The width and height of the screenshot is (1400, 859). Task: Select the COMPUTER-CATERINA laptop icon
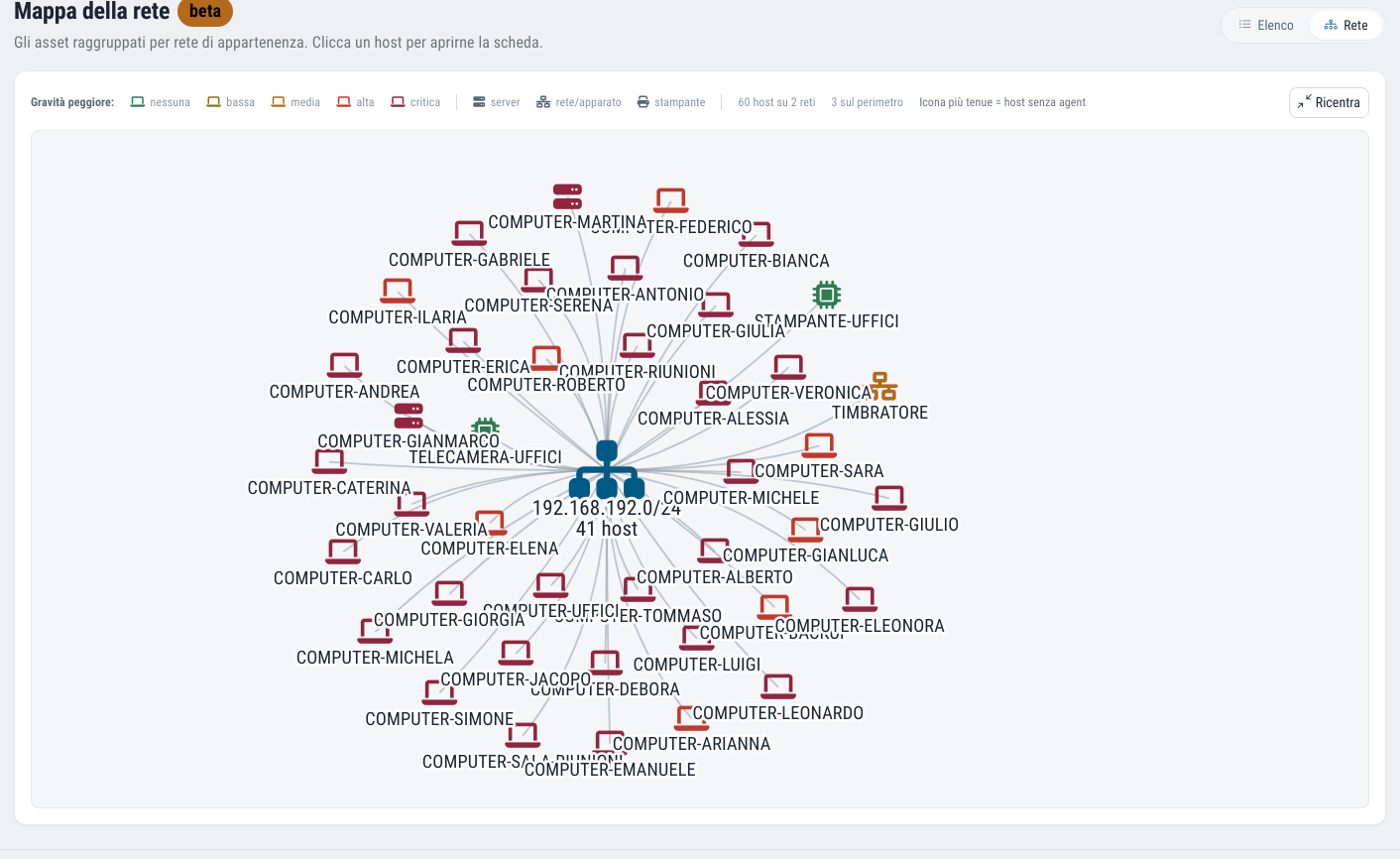click(x=329, y=462)
